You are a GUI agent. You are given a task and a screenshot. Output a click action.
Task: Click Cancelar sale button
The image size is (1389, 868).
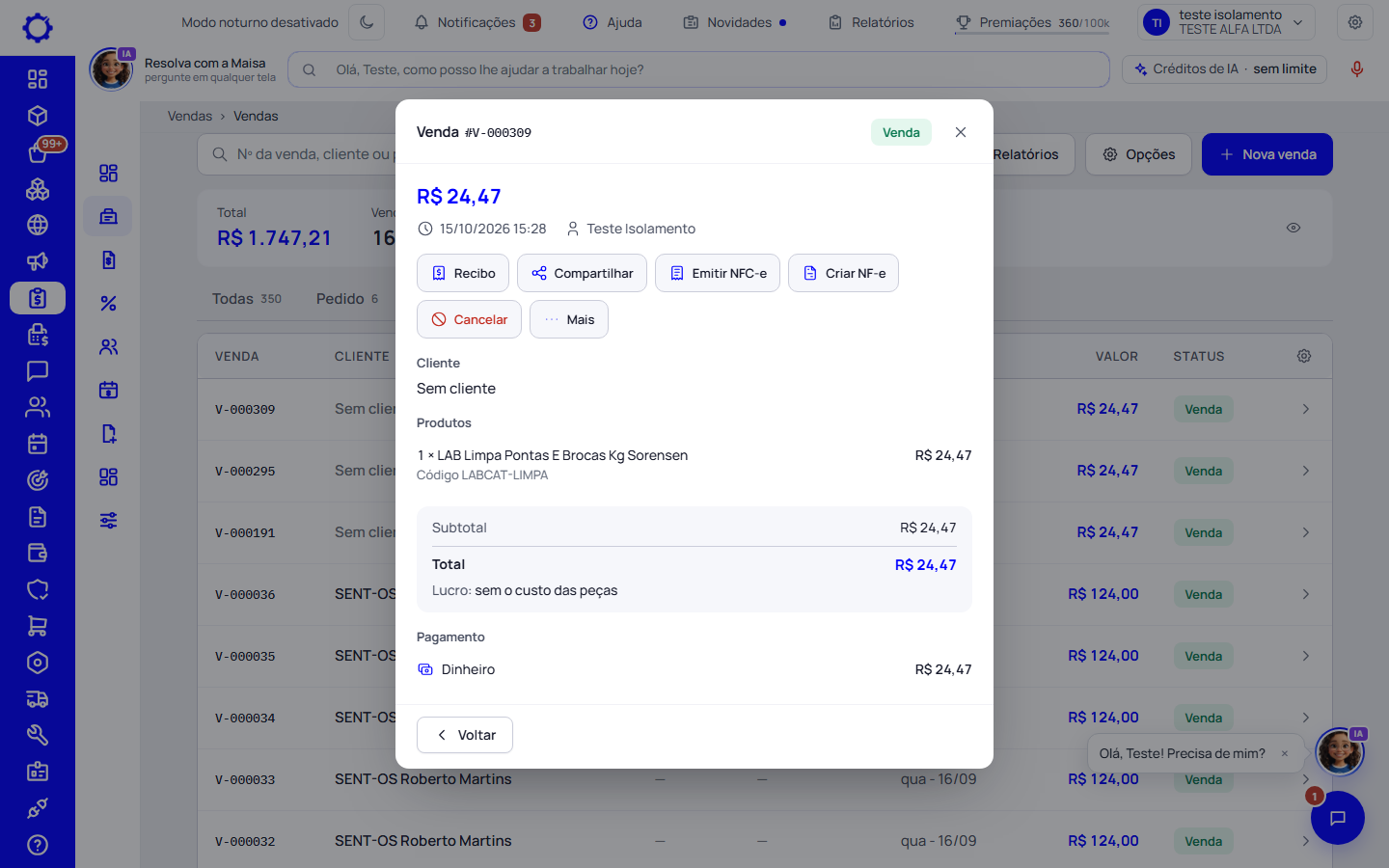tap(469, 319)
